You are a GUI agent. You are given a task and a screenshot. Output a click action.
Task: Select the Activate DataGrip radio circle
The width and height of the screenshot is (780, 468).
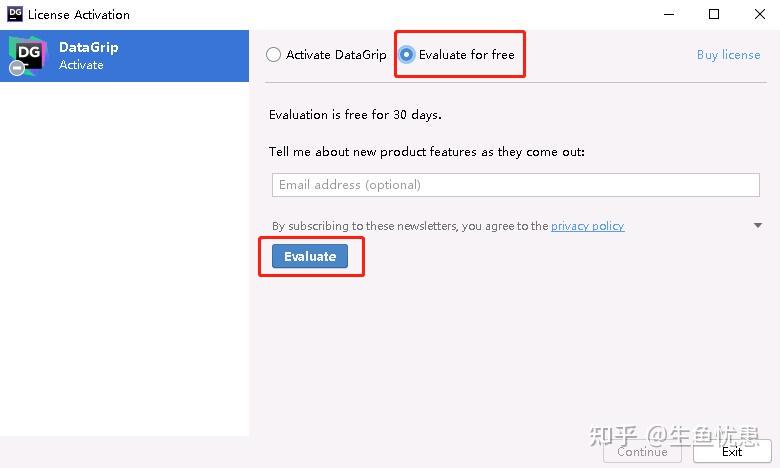(274, 55)
